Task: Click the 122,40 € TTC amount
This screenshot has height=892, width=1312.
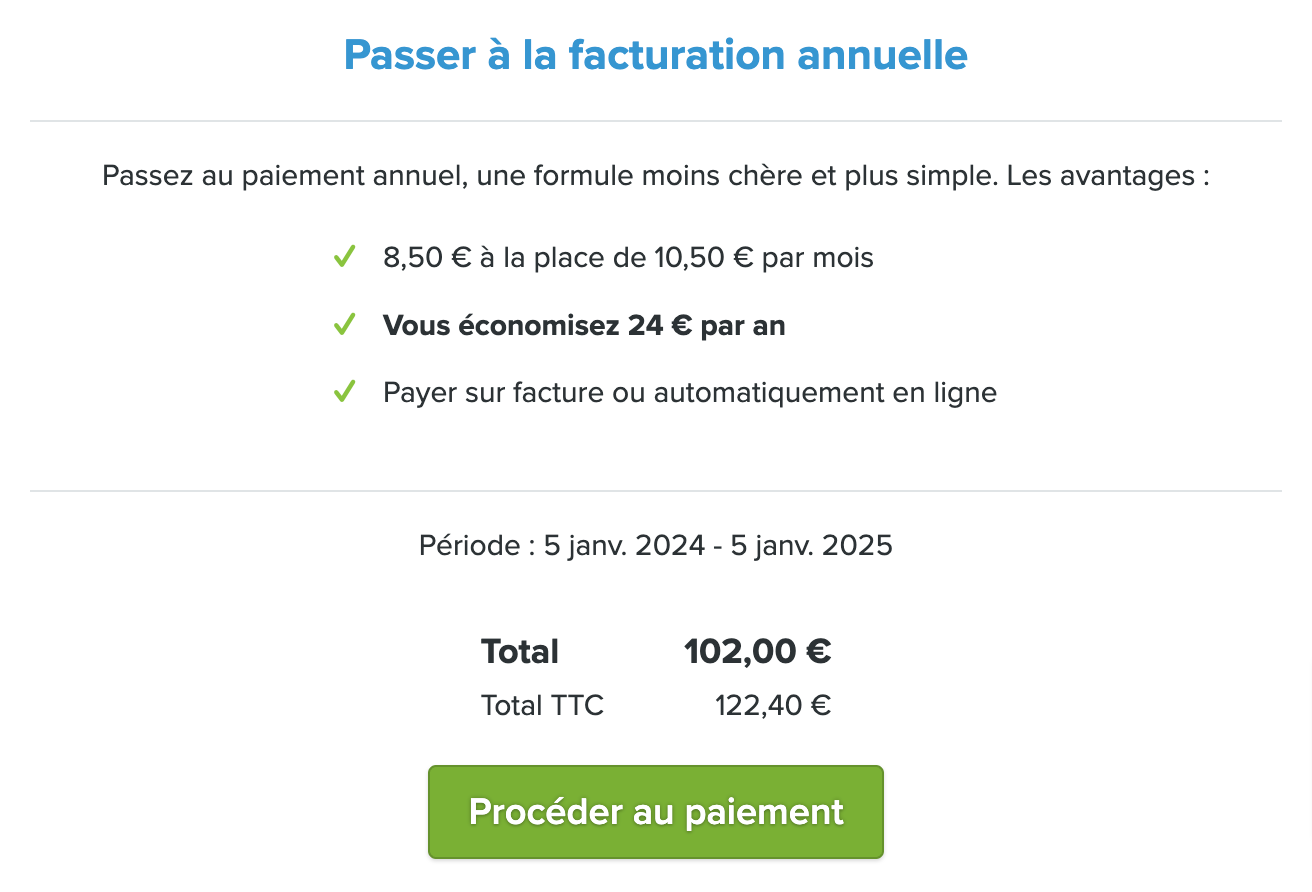Action: pos(773,706)
